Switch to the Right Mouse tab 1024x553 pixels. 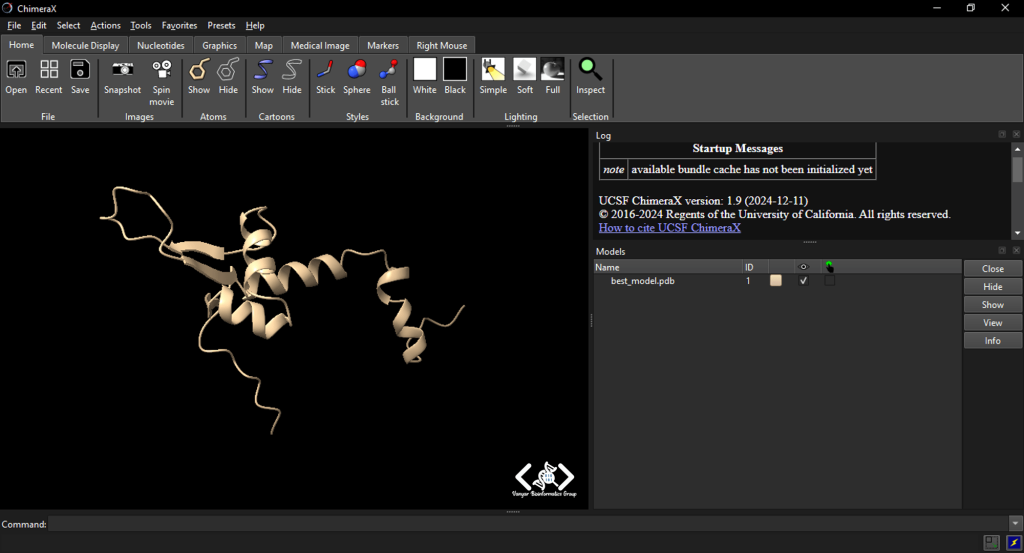coord(441,45)
